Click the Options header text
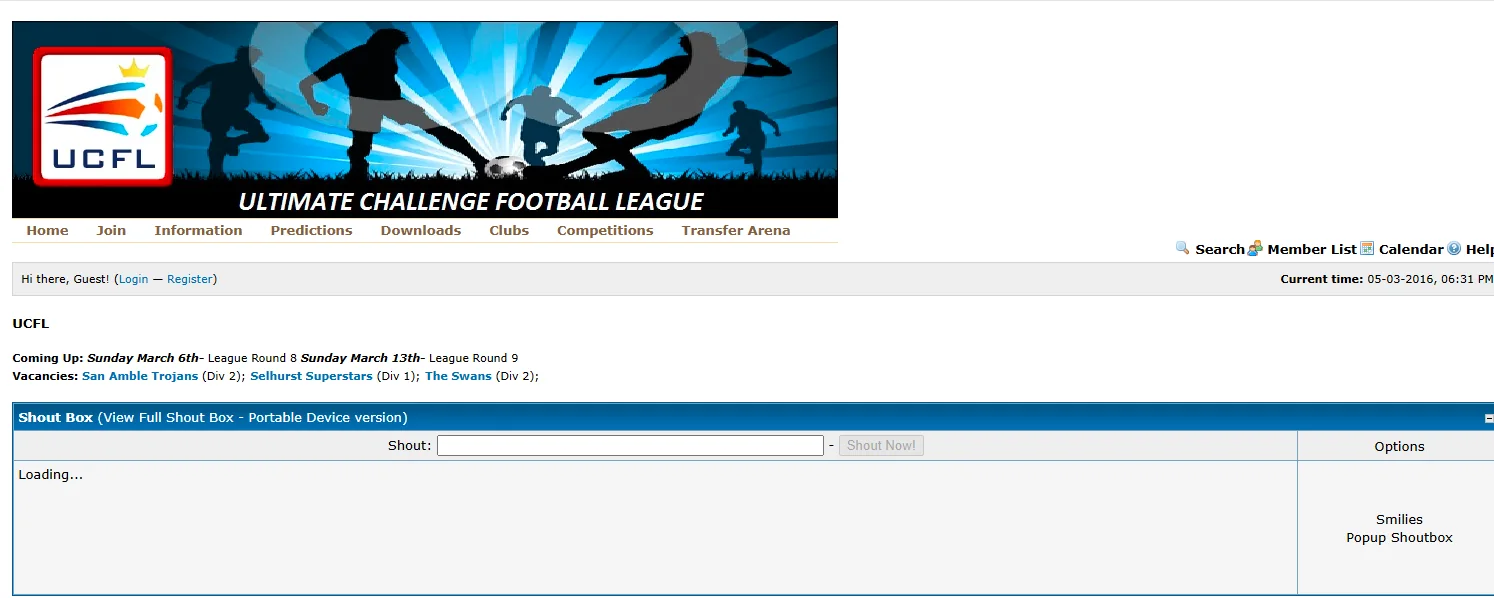1494x598 pixels. 1399,446
